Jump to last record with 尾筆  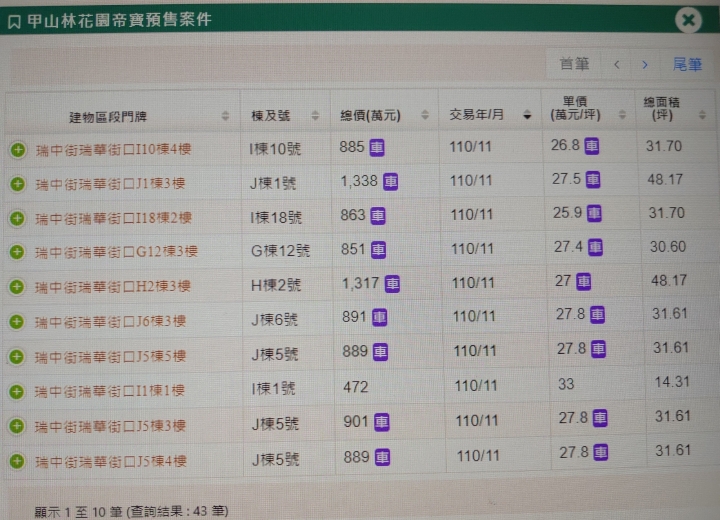687,64
